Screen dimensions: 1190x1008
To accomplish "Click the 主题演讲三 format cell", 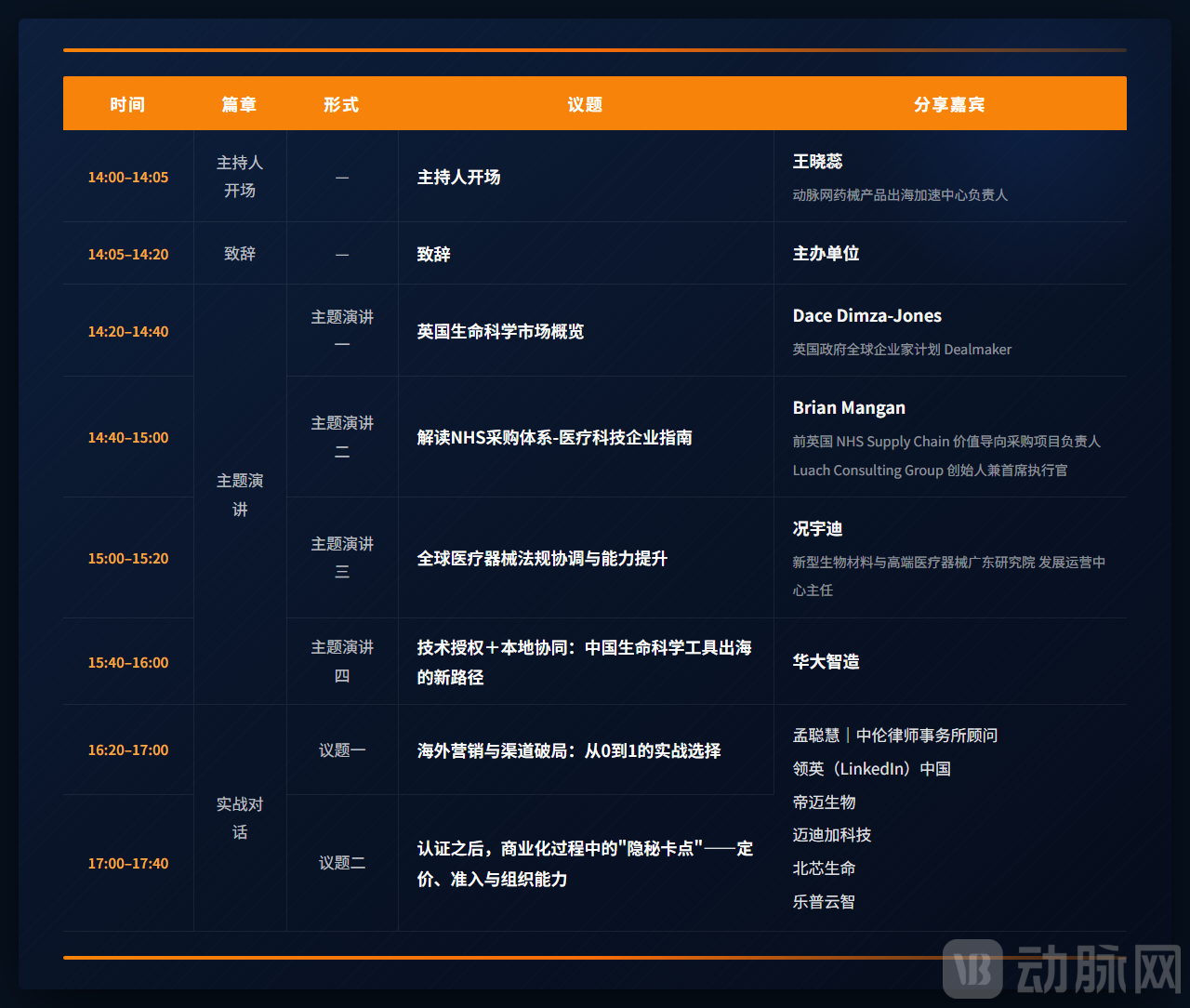I will (342, 558).
